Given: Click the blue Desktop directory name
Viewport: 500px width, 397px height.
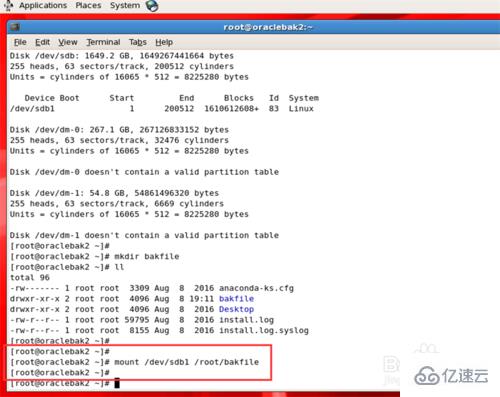Looking at the screenshot, I should (236, 309).
